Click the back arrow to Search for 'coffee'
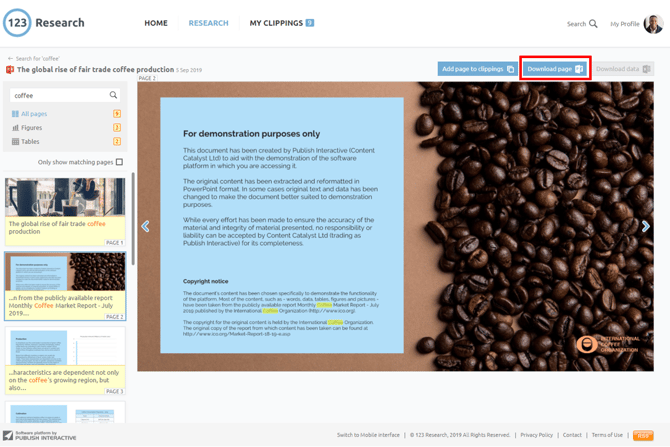 click(x=10, y=59)
